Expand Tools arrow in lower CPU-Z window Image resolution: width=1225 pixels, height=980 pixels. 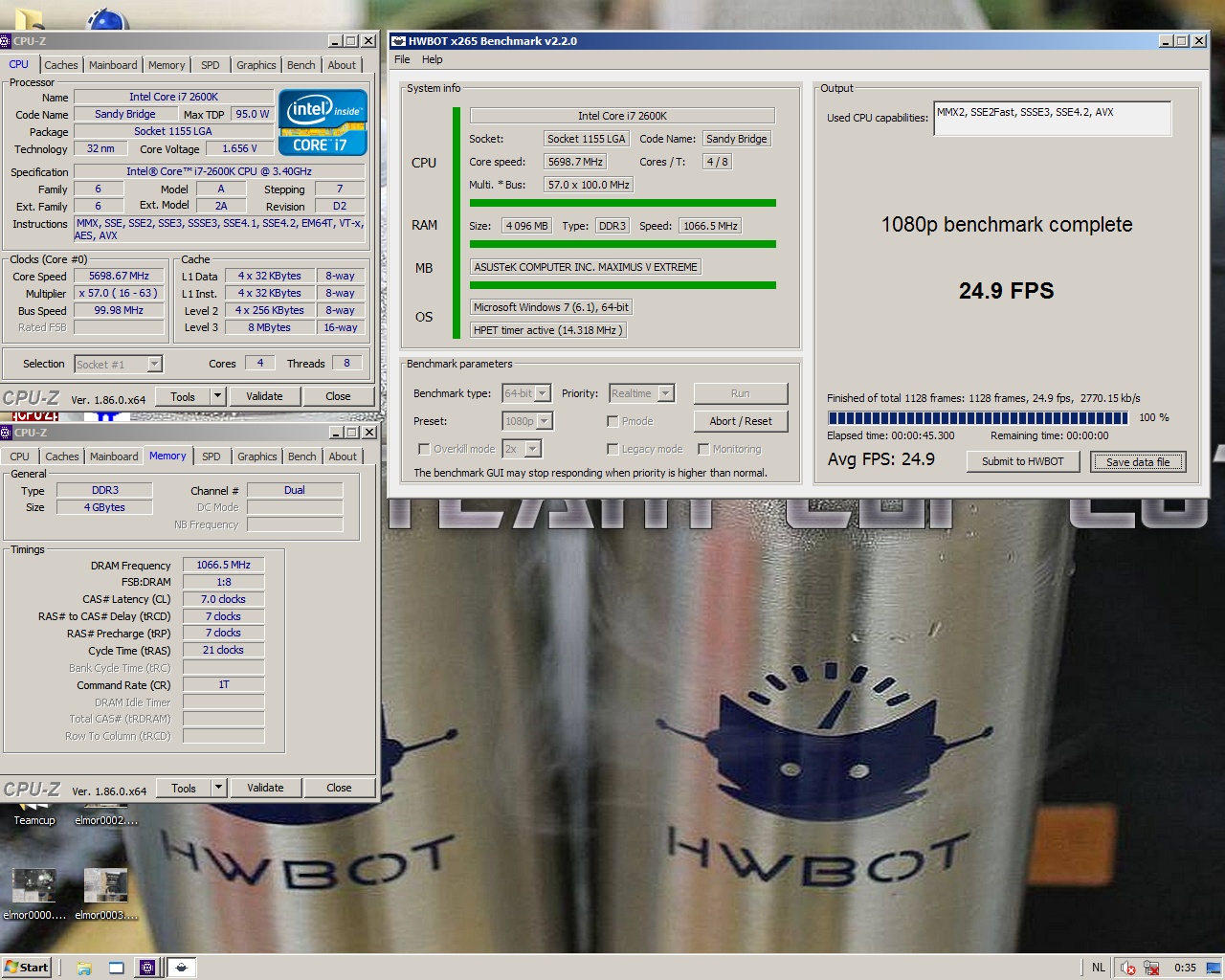pyautogui.click(x=218, y=788)
